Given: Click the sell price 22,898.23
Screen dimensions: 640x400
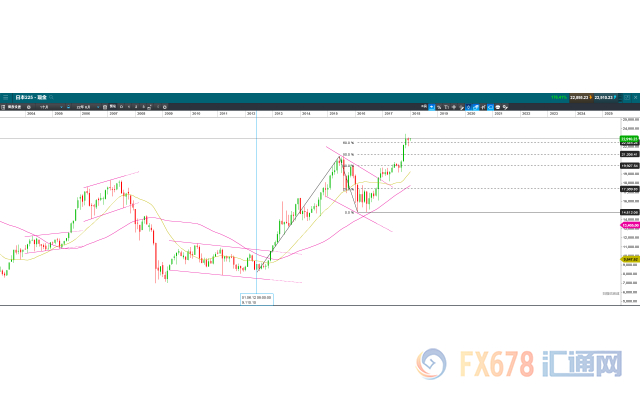Looking at the screenshot, I should [x=575, y=96].
